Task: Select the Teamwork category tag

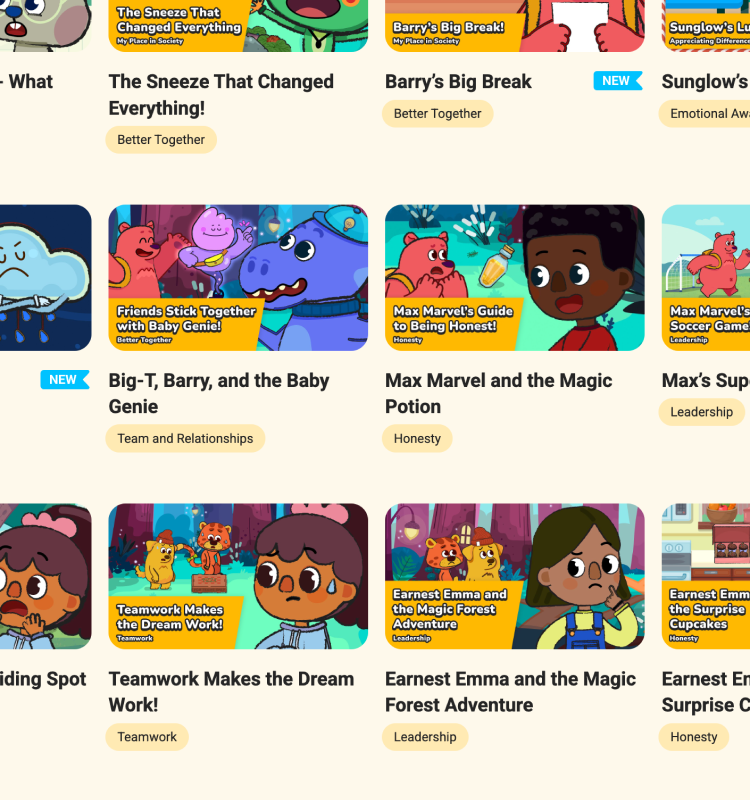Action: click(x=147, y=737)
